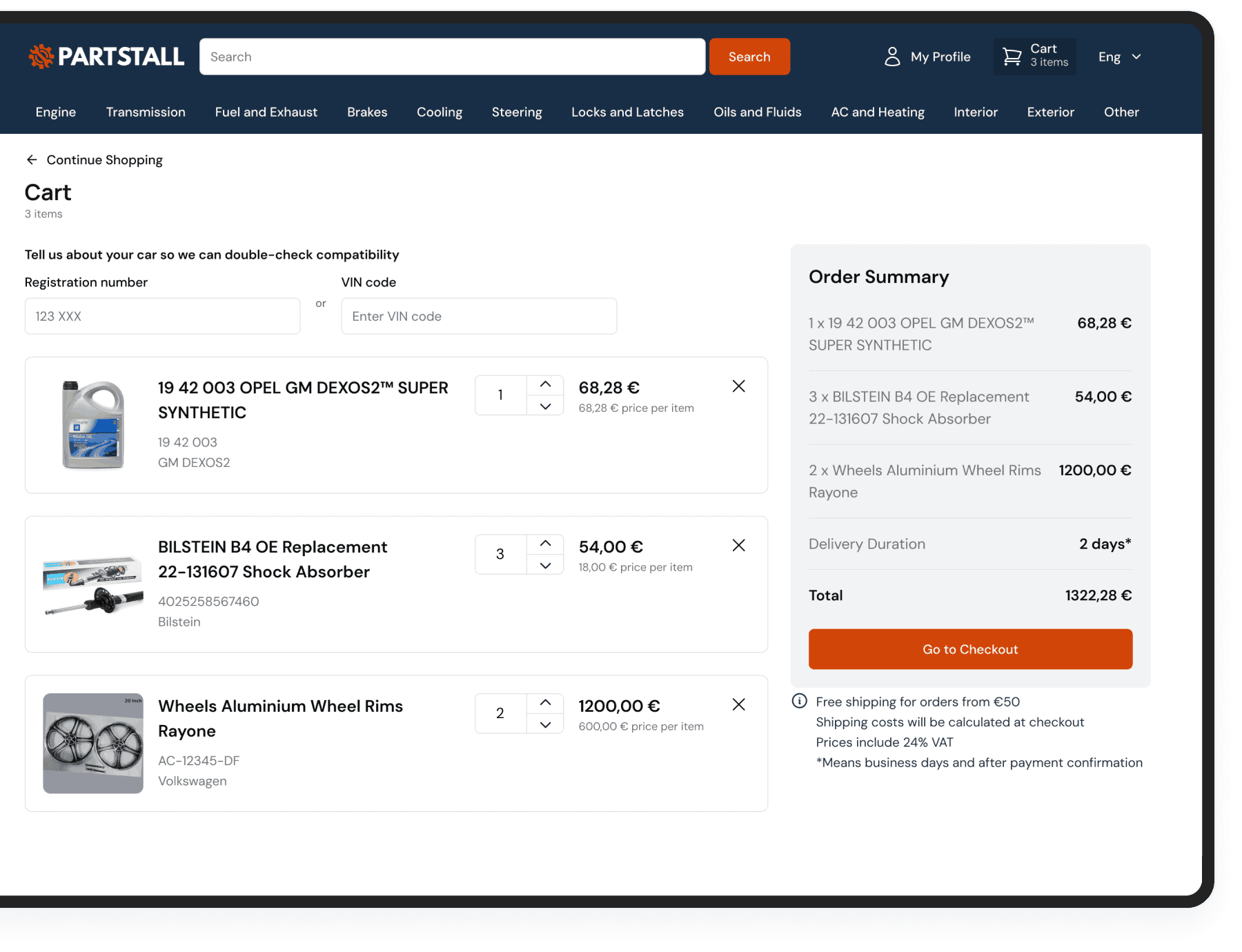Image resolution: width=1242 pixels, height=952 pixels.
Task: Click part number 4025258567460
Action: tap(208, 602)
